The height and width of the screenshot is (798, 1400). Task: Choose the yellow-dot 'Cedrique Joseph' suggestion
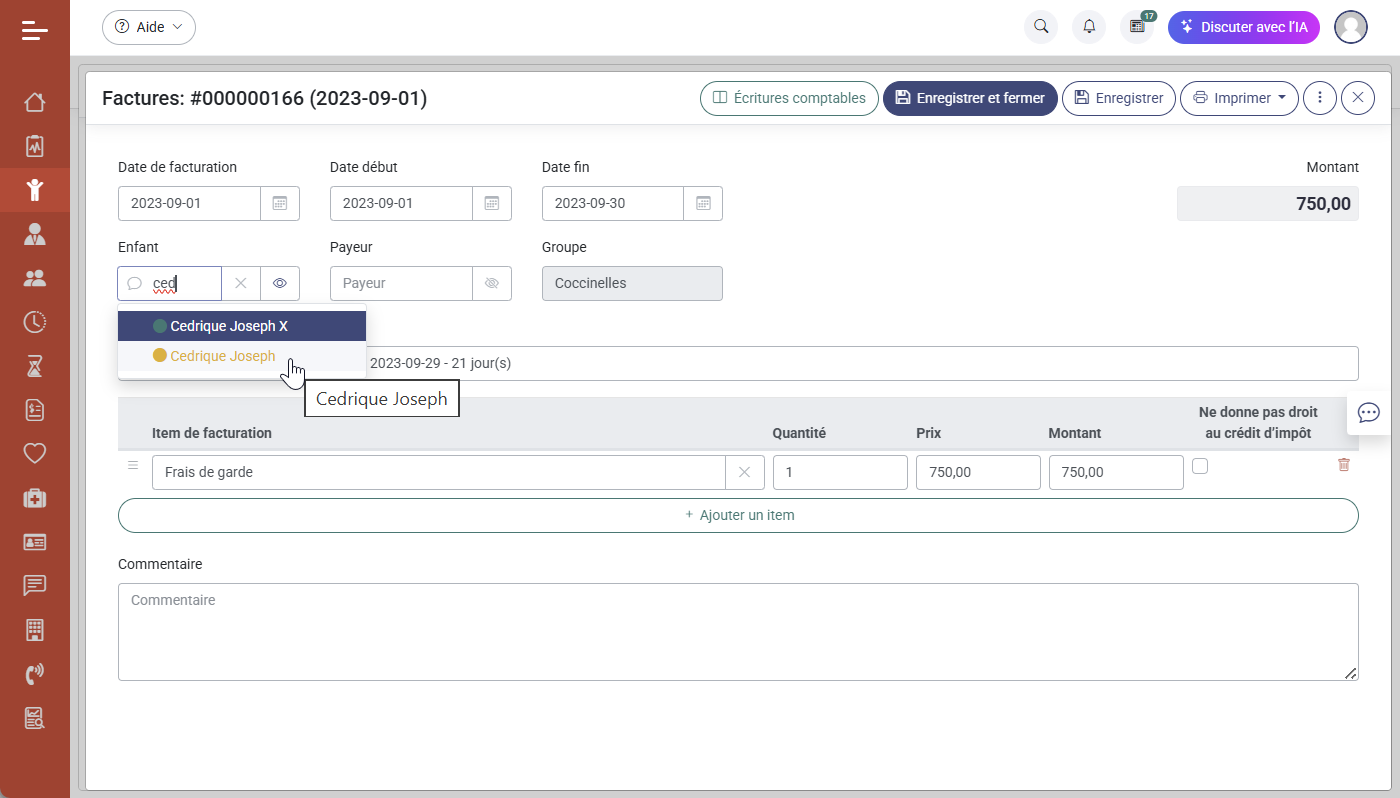(x=222, y=356)
